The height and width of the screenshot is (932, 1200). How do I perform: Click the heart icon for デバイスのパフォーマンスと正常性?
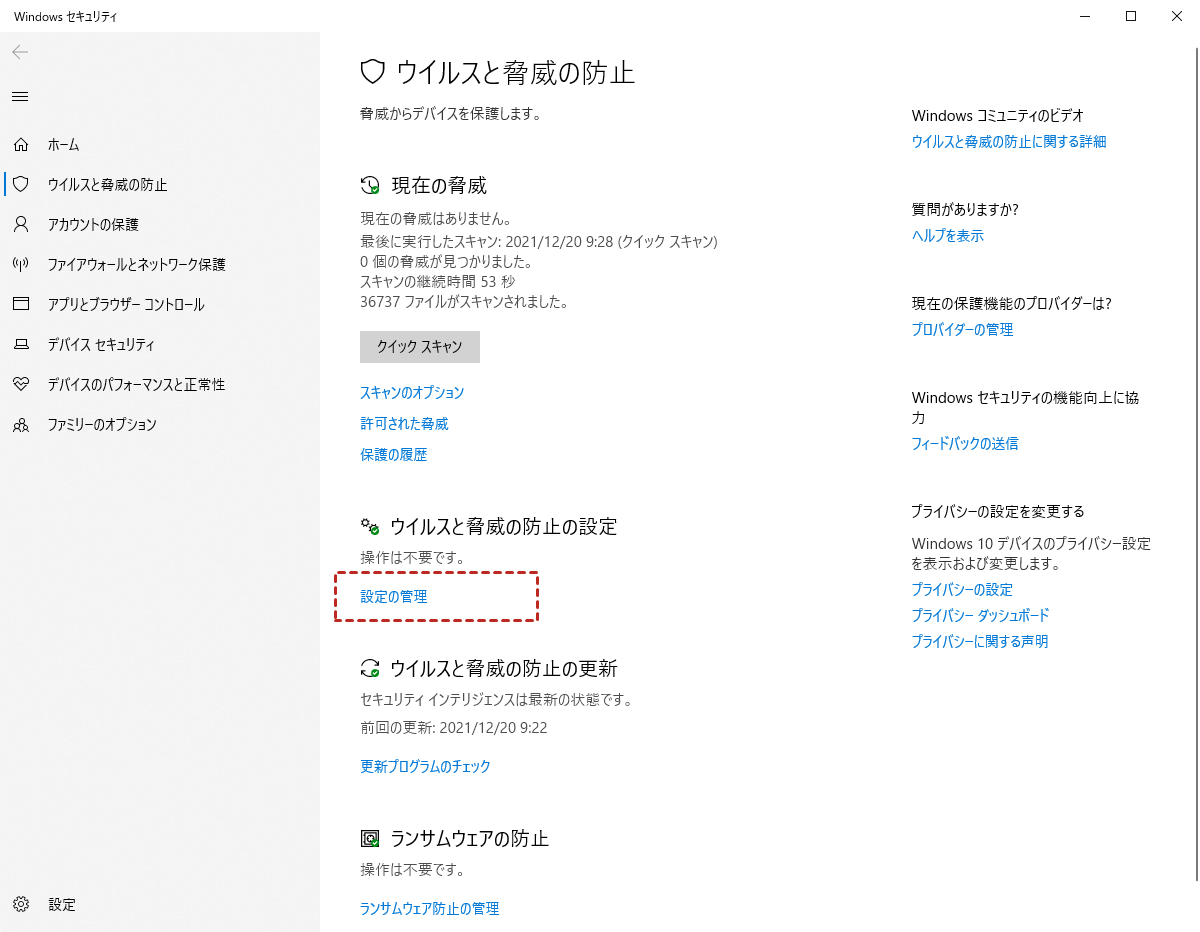click(x=20, y=384)
